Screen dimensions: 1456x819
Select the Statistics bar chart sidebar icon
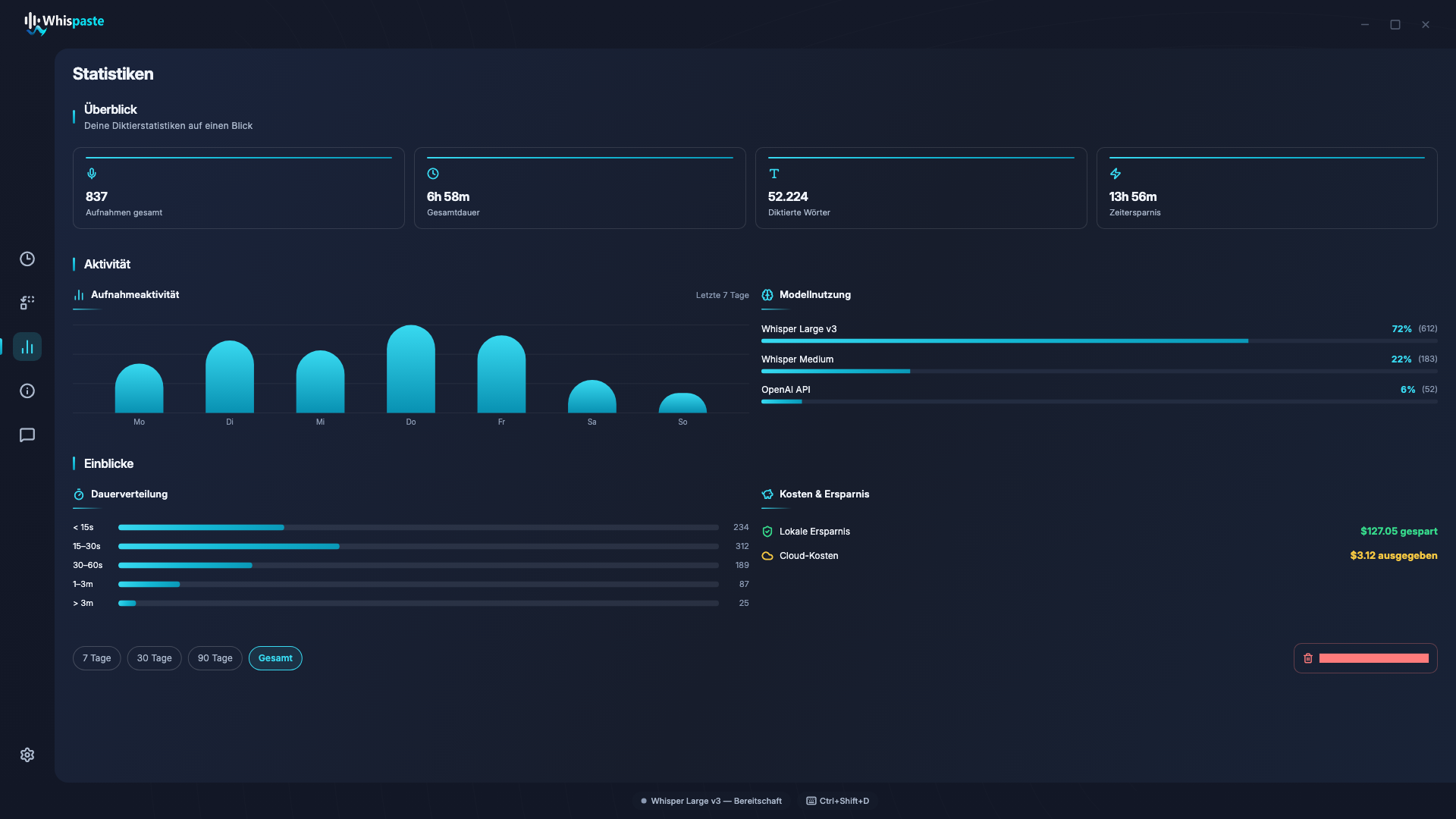pyautogui.click(x=27, y=347)
